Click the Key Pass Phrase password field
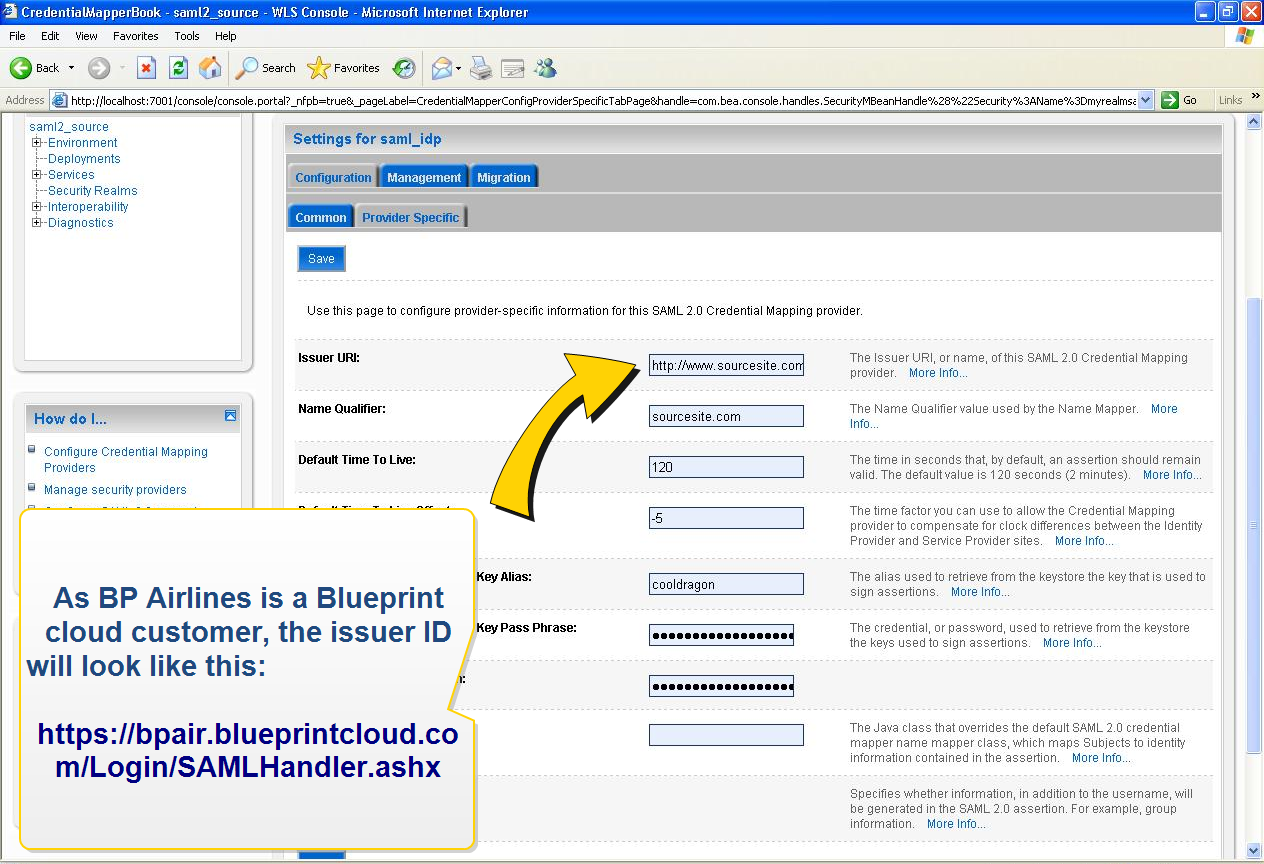The width and height of the screenshot is (1264, 864). point(721,635)
